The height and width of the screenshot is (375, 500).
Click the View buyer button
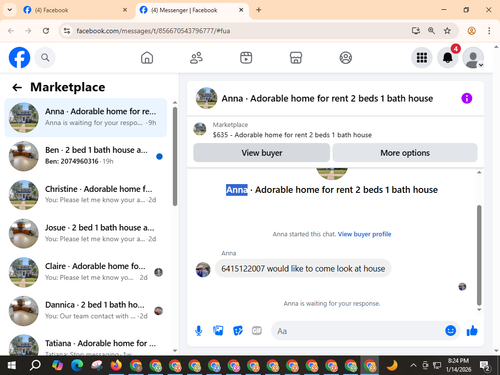(x=262, y=153)
